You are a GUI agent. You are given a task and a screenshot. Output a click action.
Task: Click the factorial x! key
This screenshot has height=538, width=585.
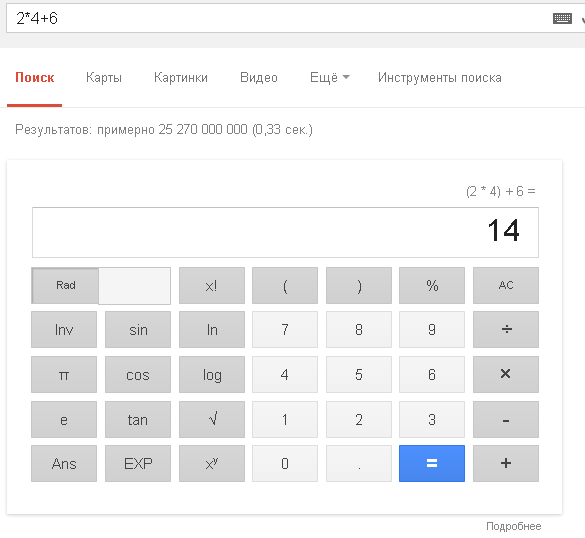click(212, 285)
